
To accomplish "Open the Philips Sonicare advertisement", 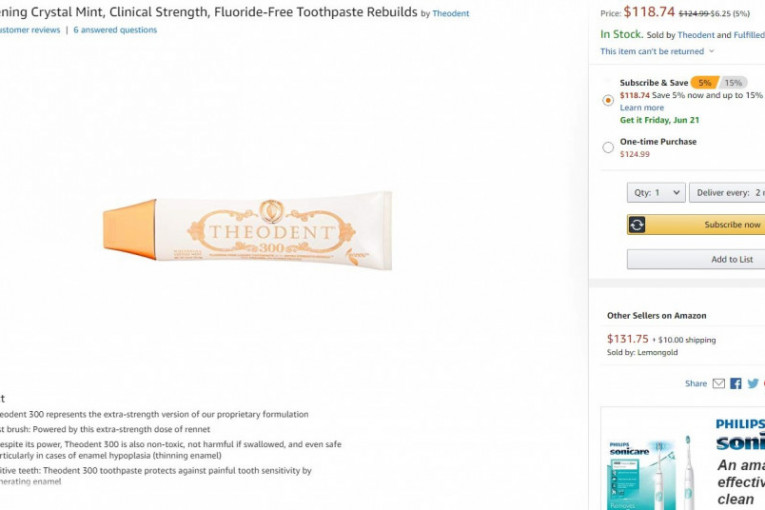I will [685, 460].
